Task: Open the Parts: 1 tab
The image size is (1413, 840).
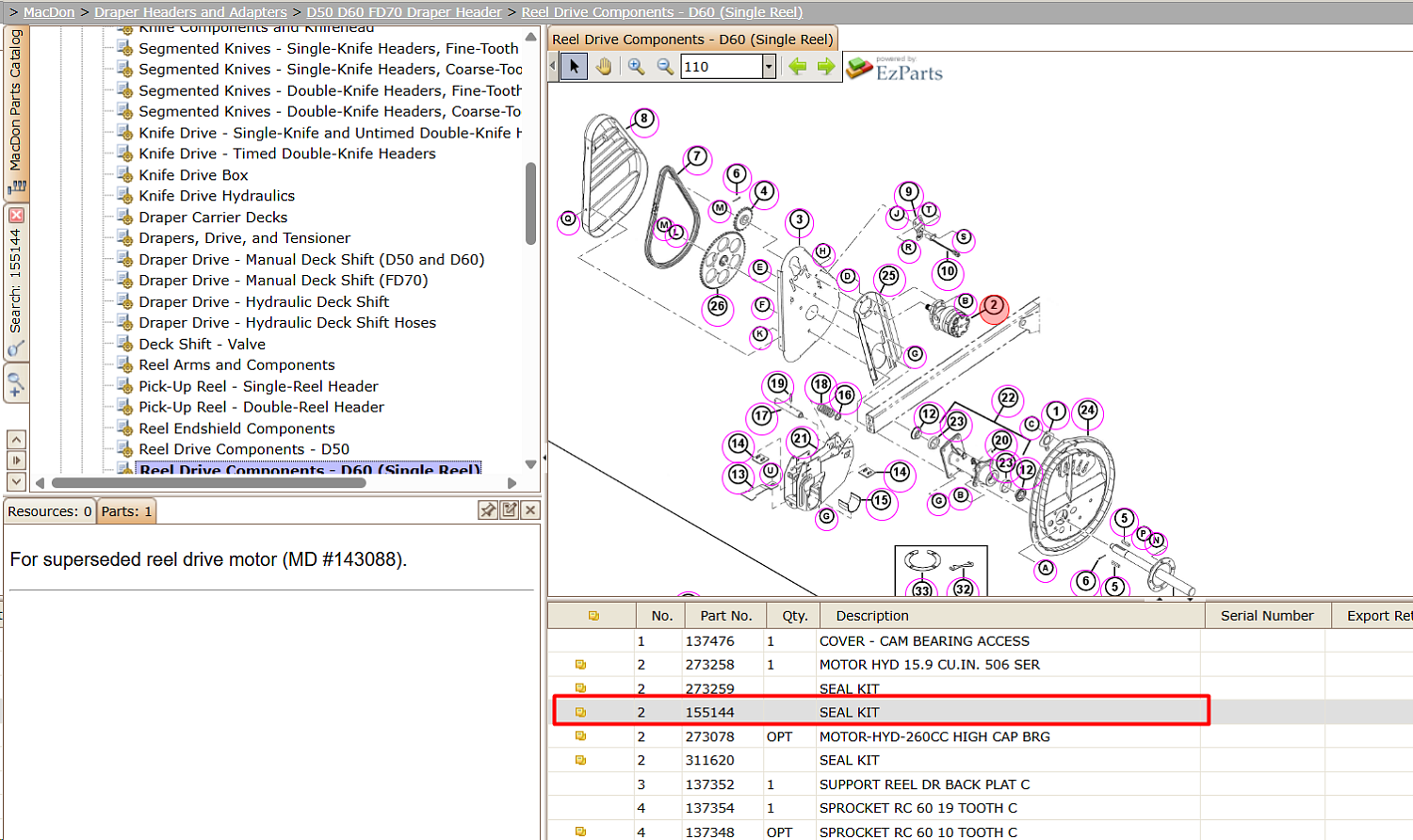Action: [126, 511]
